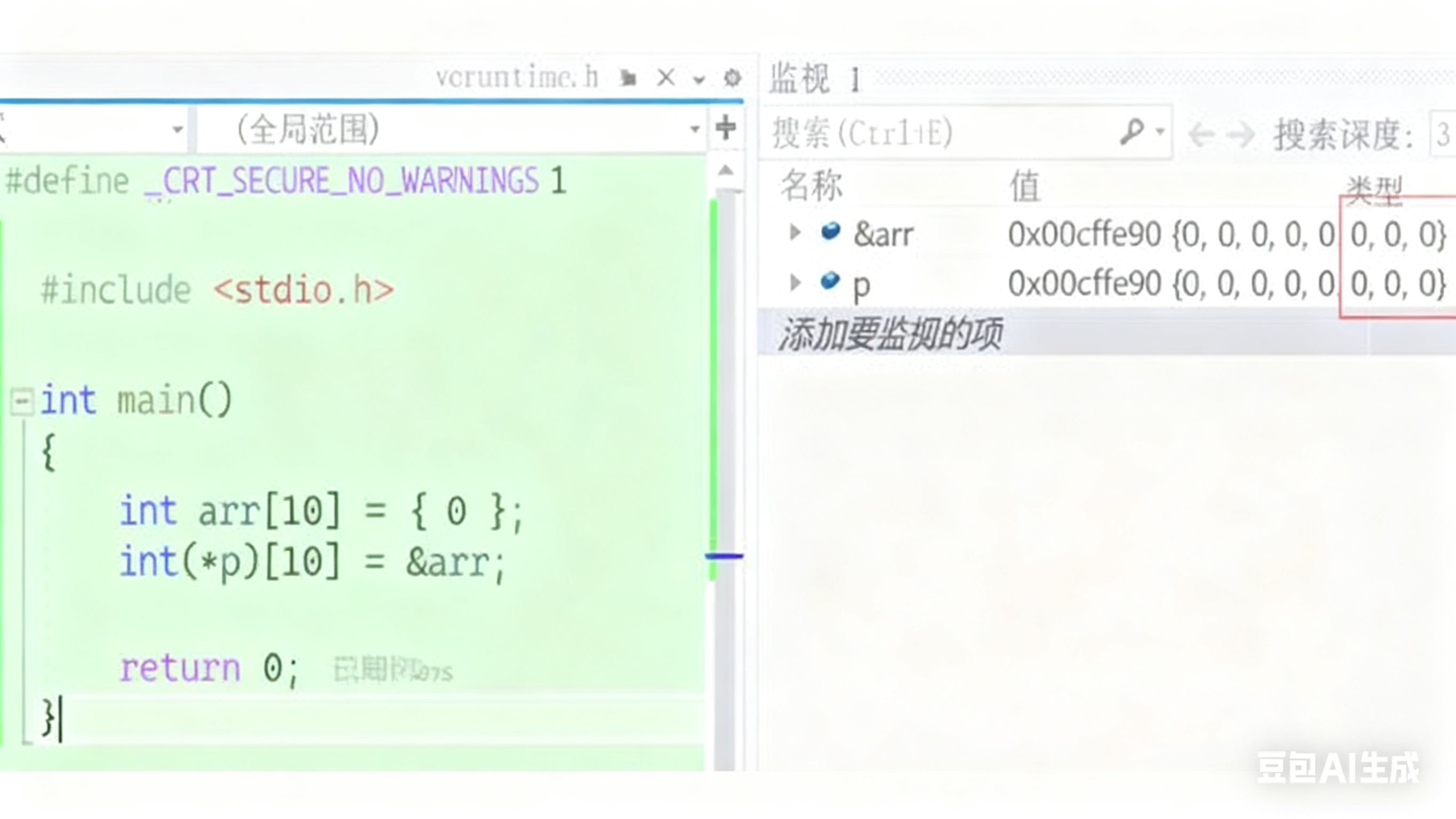Click the gear settings icon beside the tabs
The image size is (1456, 819).
(732, 78)
